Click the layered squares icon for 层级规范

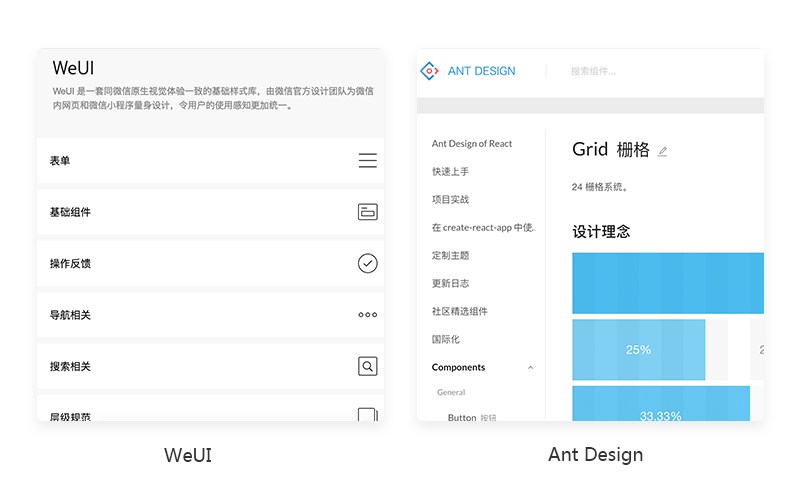(x=368, y=415)
